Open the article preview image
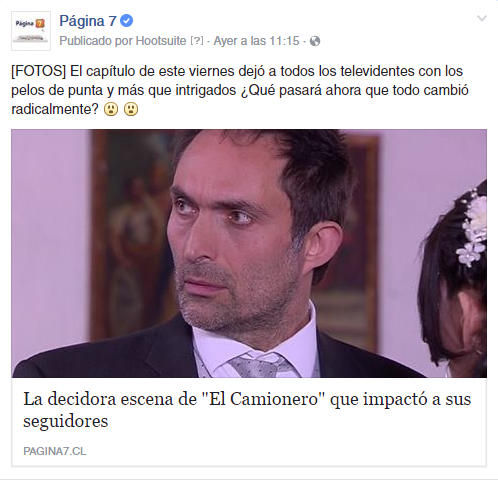The height and width of the screenshot is (481, 498). click(x=249, y=253)
